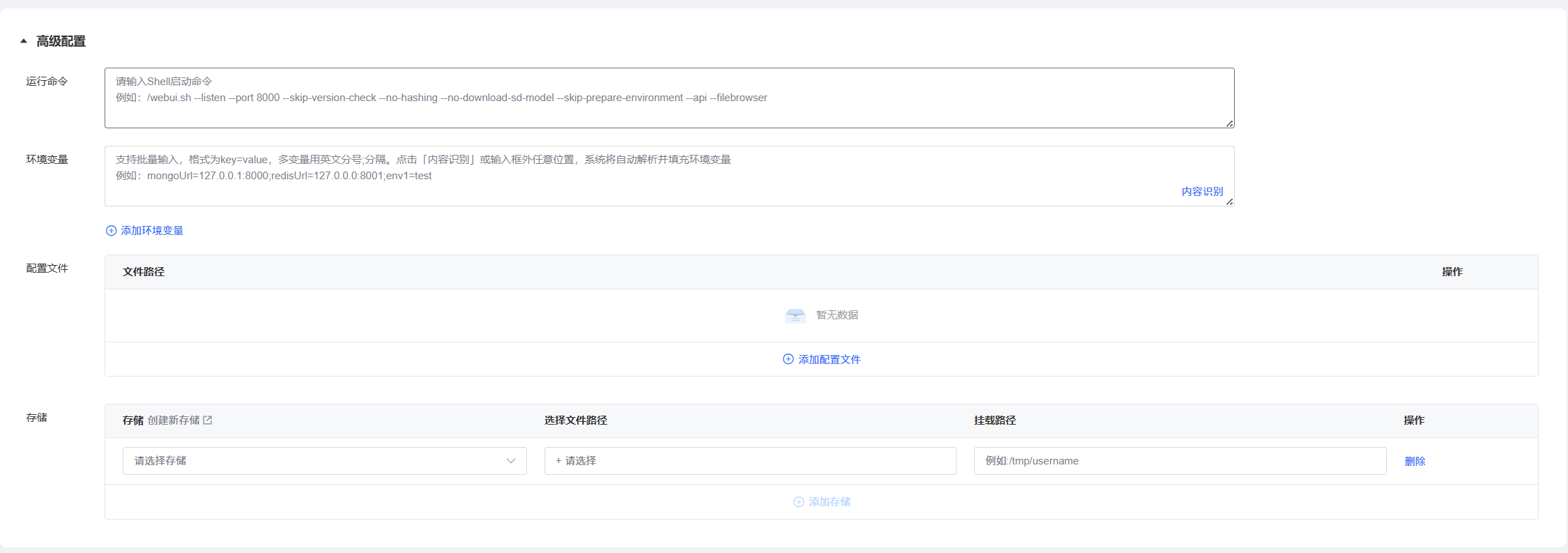Click the 挂载路径 input field
This screenshot has width=1568, height=553.
coord(1179,461)
